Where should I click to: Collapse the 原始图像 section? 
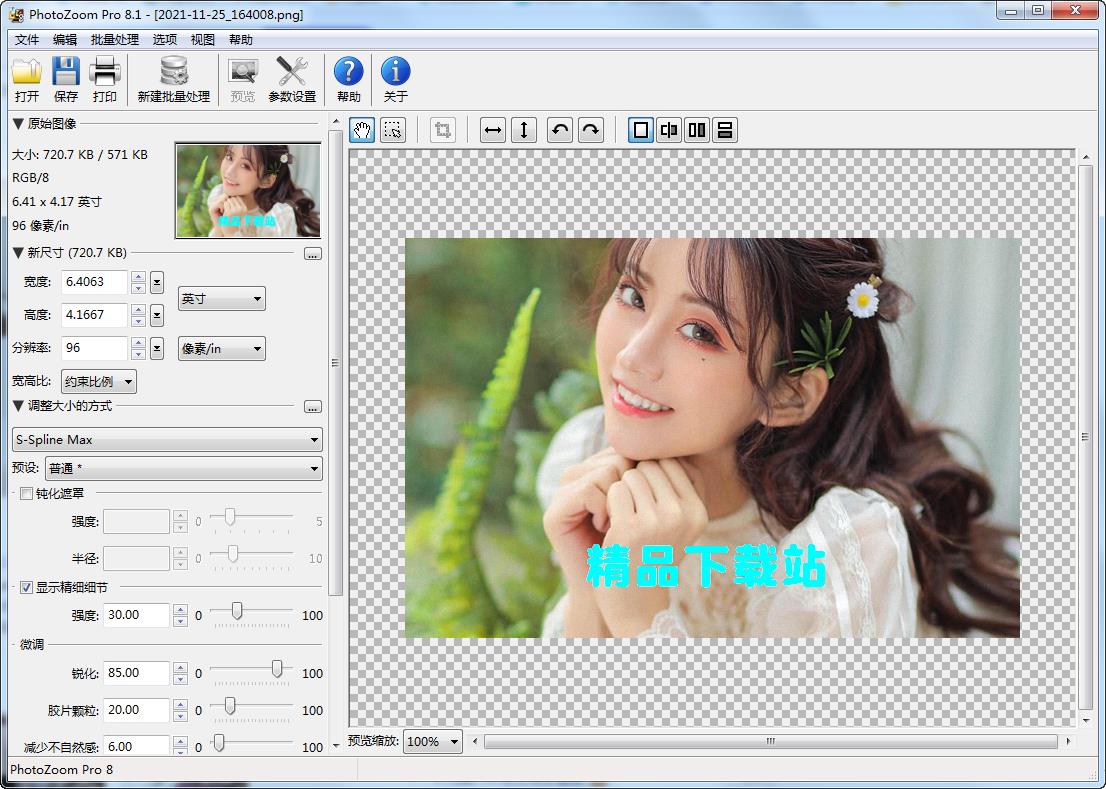point(18,124)
